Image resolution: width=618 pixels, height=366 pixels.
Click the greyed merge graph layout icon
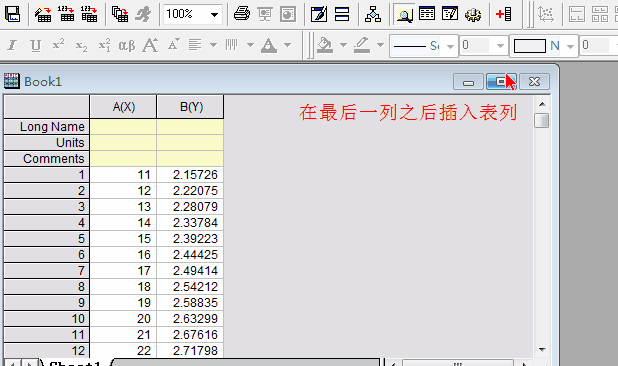[x=577, y=14]
